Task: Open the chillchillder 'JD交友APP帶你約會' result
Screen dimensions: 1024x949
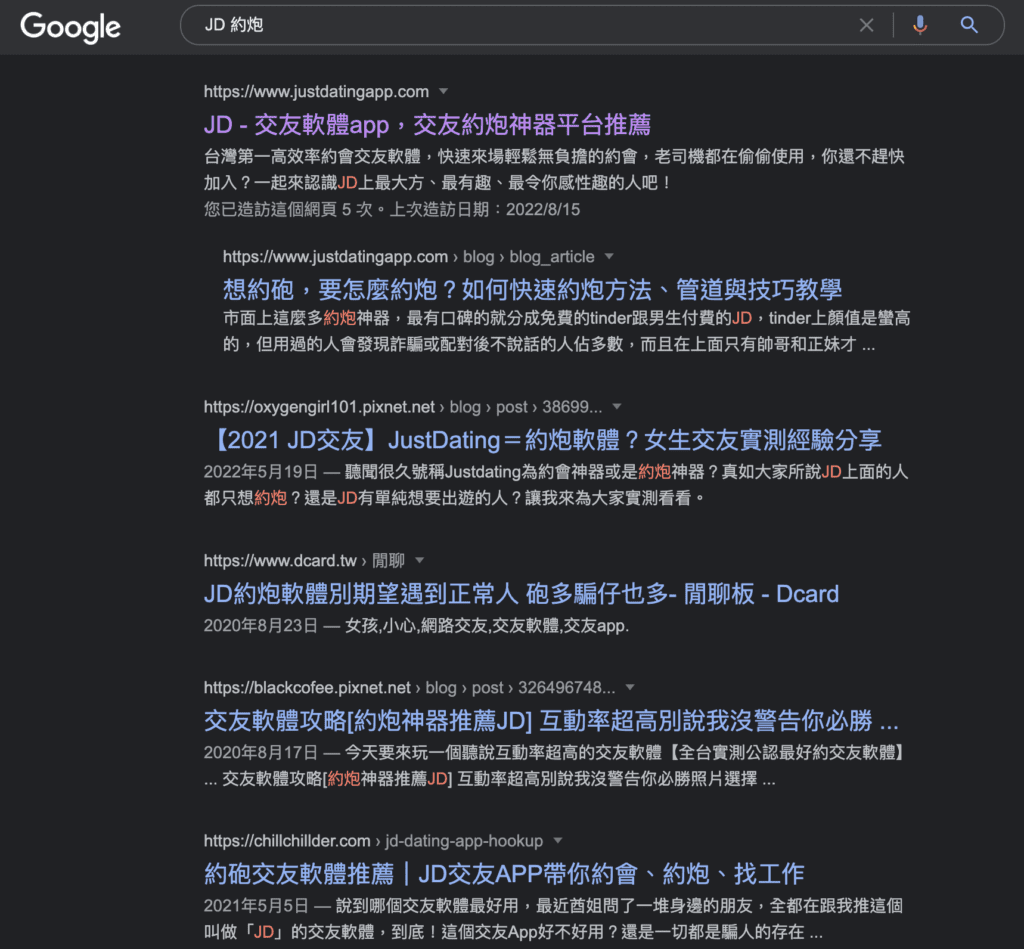Action: tap(504, 873)
